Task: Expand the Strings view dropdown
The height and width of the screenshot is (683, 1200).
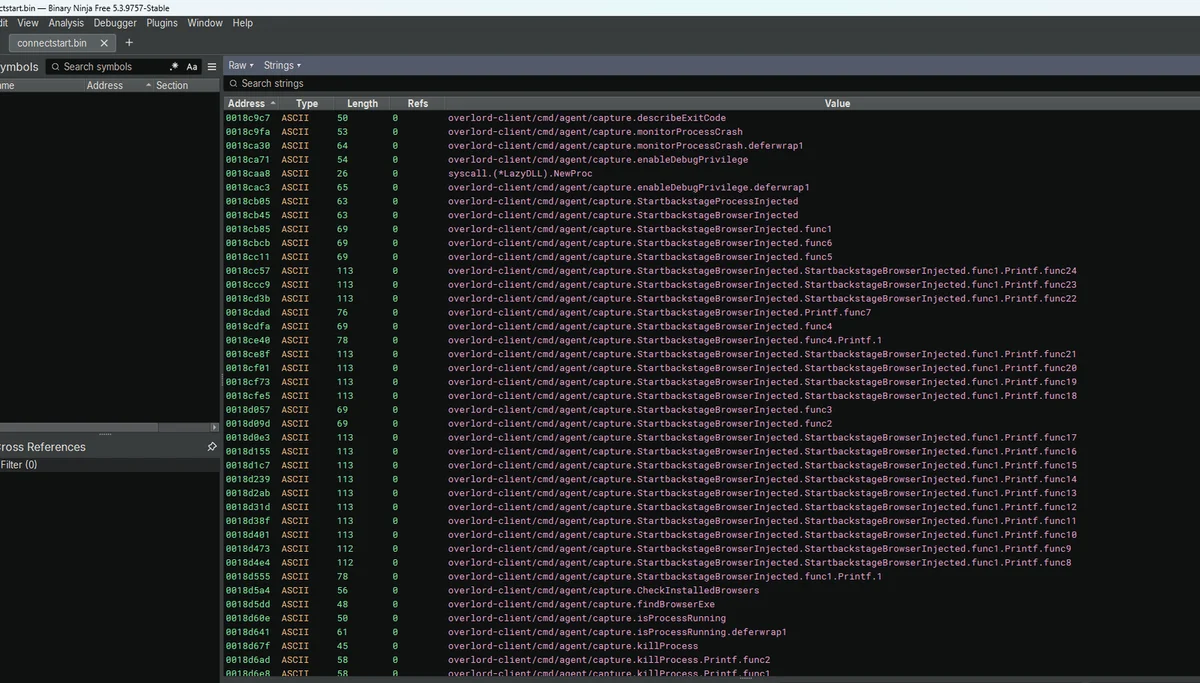Action: [x=282, y=65]
